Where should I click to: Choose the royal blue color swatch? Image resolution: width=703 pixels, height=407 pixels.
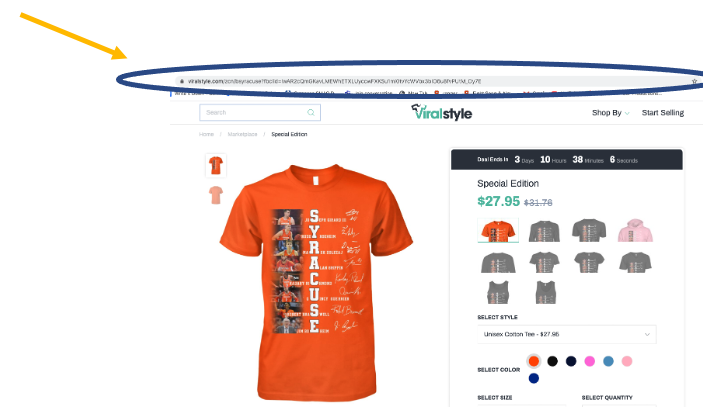534,378
